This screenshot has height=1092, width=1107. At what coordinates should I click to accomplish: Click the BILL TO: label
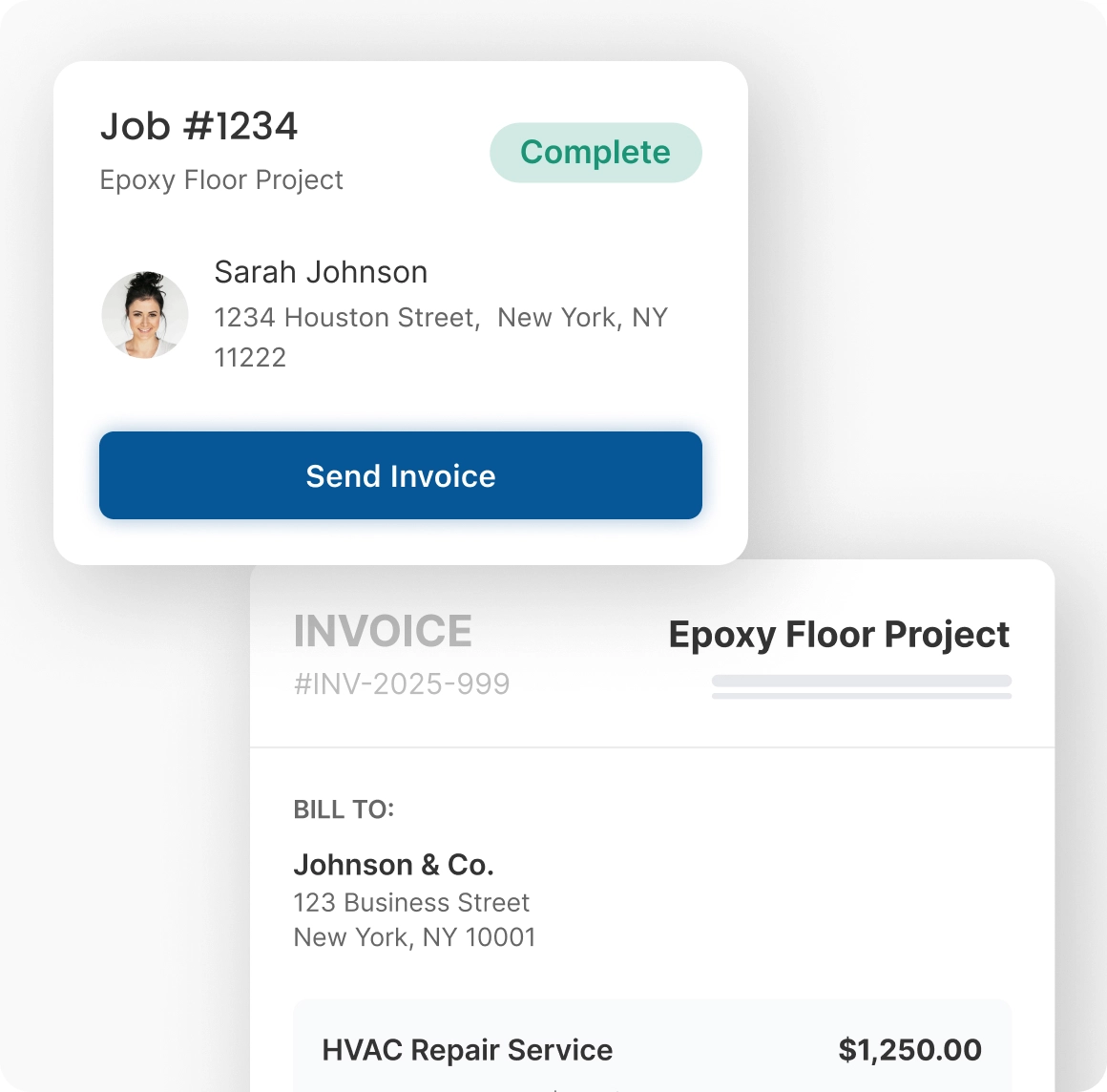(x=344, y=809)
